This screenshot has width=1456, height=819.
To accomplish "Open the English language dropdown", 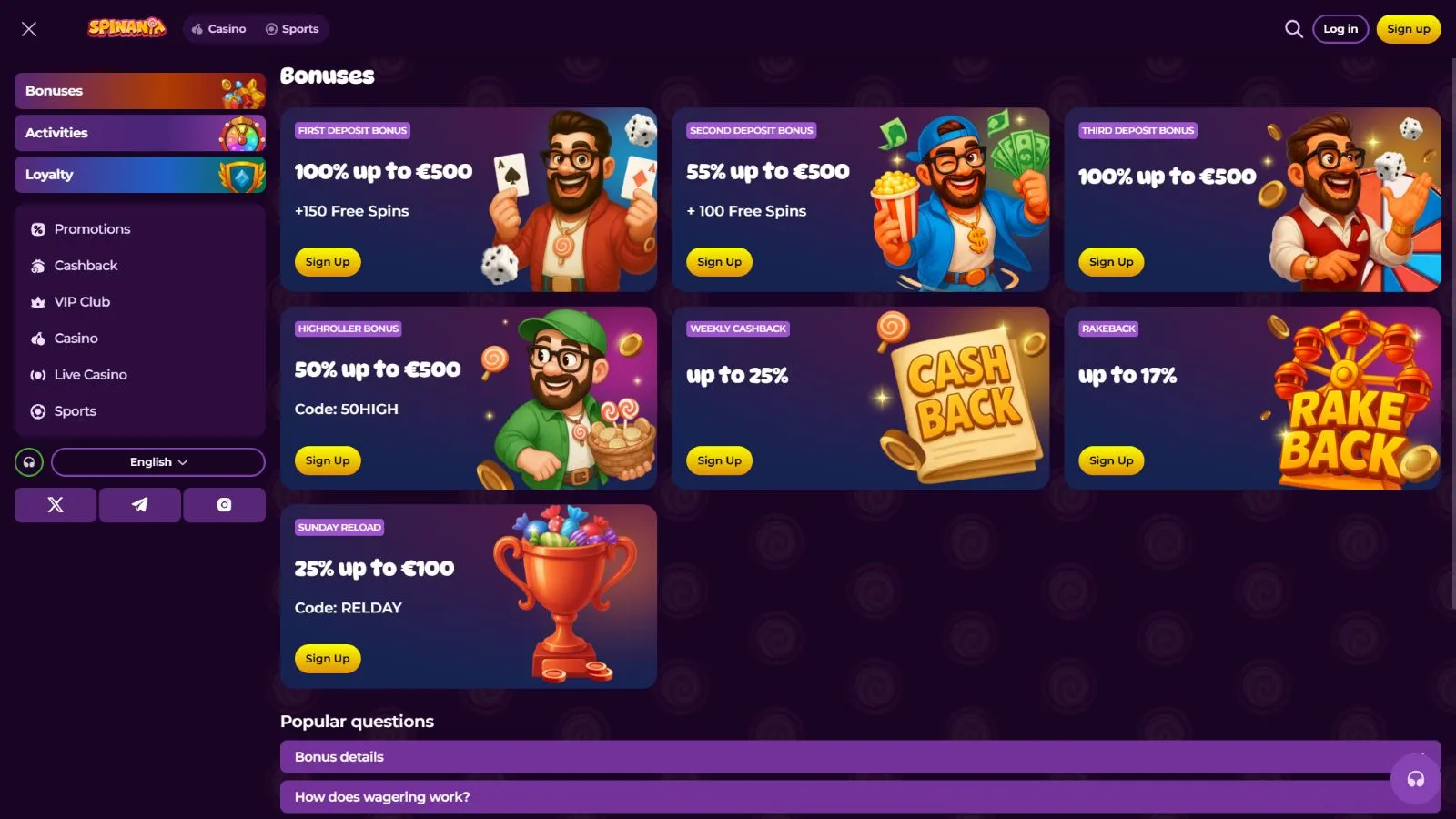I will [x=158, y=462].
